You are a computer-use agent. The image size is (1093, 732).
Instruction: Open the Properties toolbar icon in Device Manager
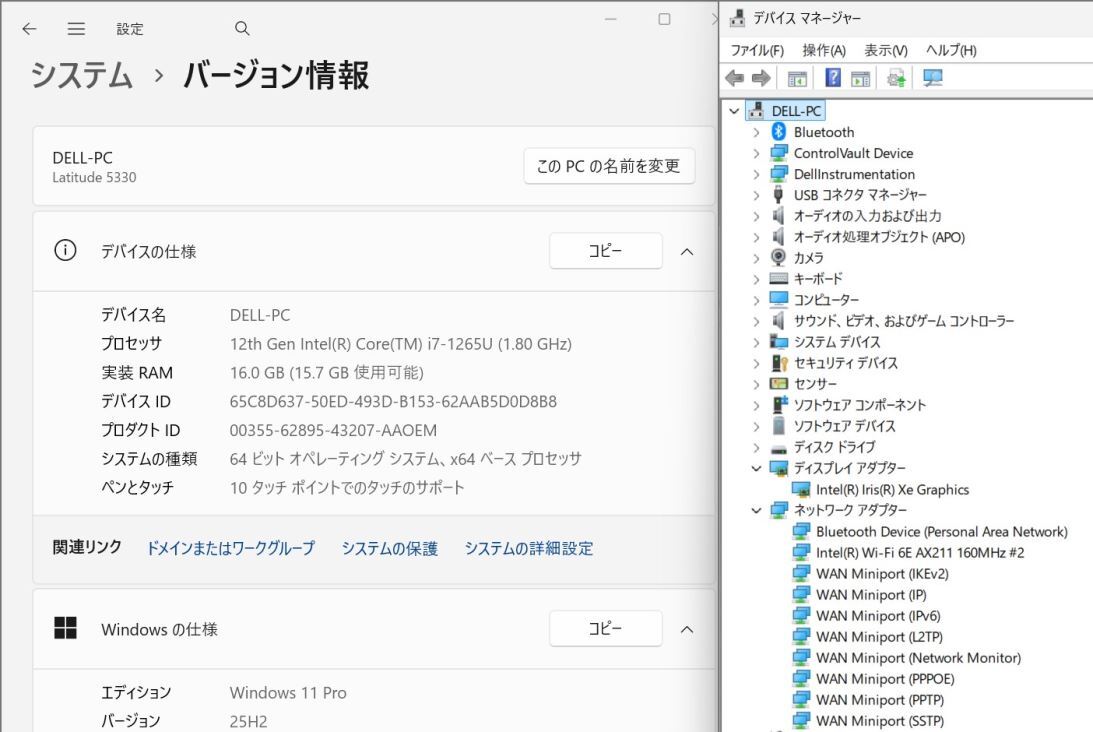[860, 78]
